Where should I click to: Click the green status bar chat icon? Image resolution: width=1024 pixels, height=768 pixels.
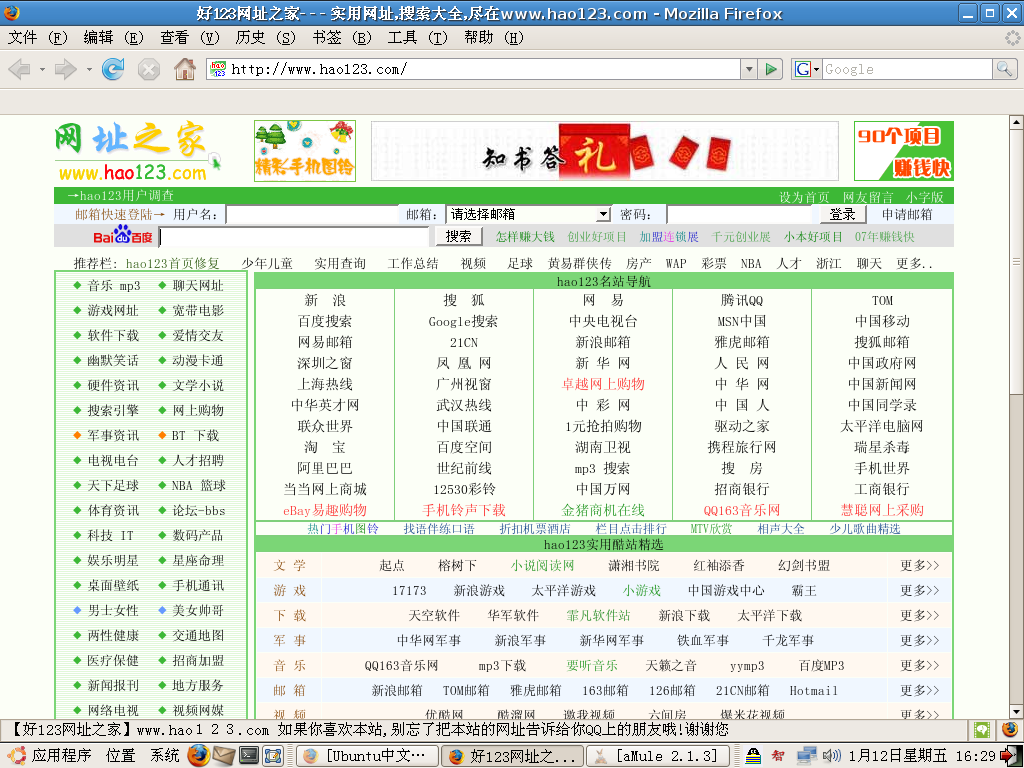click(982, 729)
